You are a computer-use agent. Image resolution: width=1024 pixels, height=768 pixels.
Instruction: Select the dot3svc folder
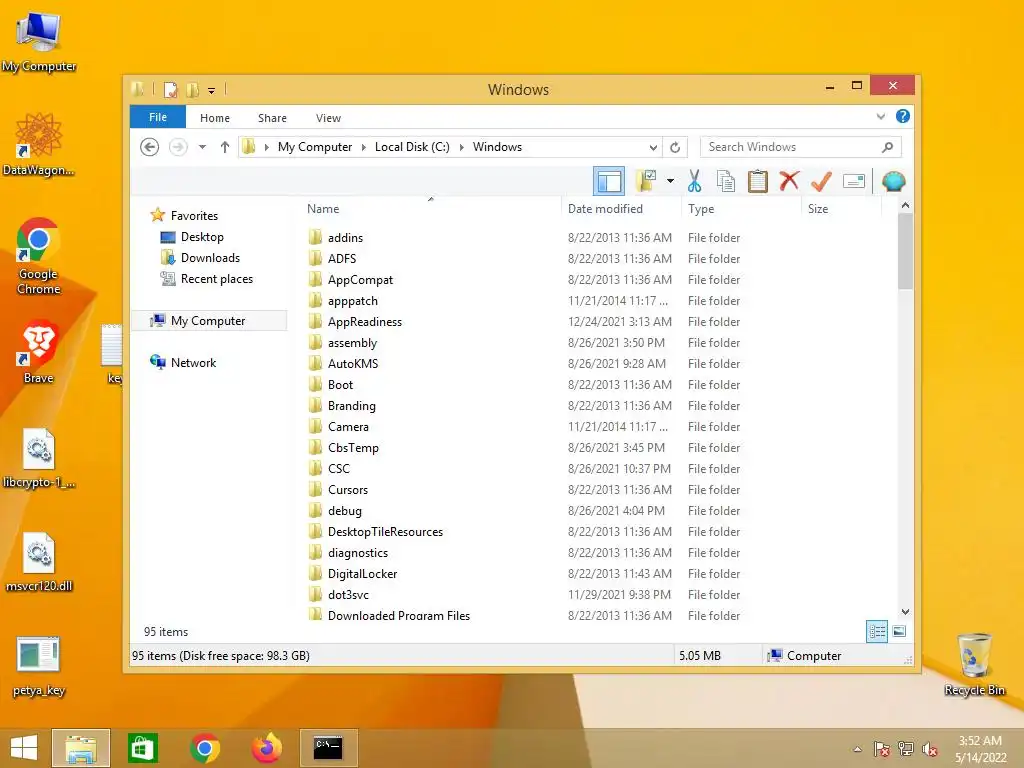(x=348, y=594)
